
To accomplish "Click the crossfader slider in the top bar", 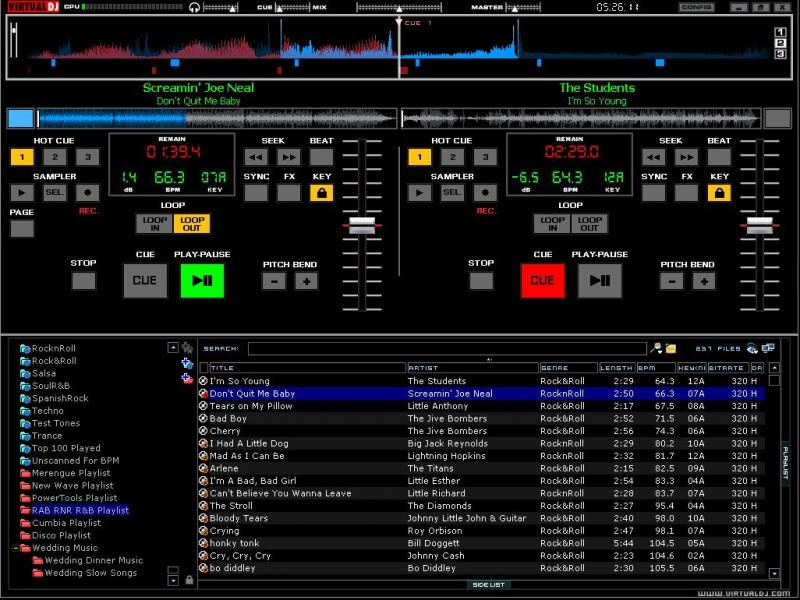I will tap(399, 7).
